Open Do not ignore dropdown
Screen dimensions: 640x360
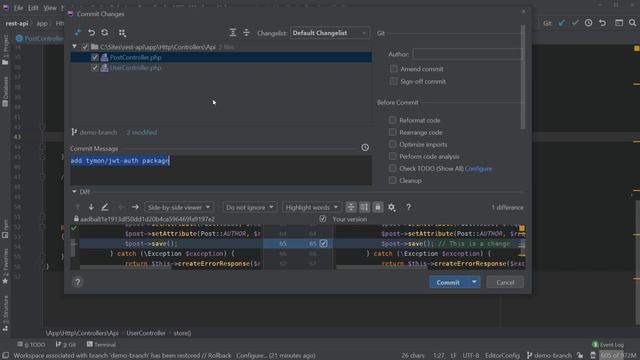pyautogui.click(x=249, y=207)
